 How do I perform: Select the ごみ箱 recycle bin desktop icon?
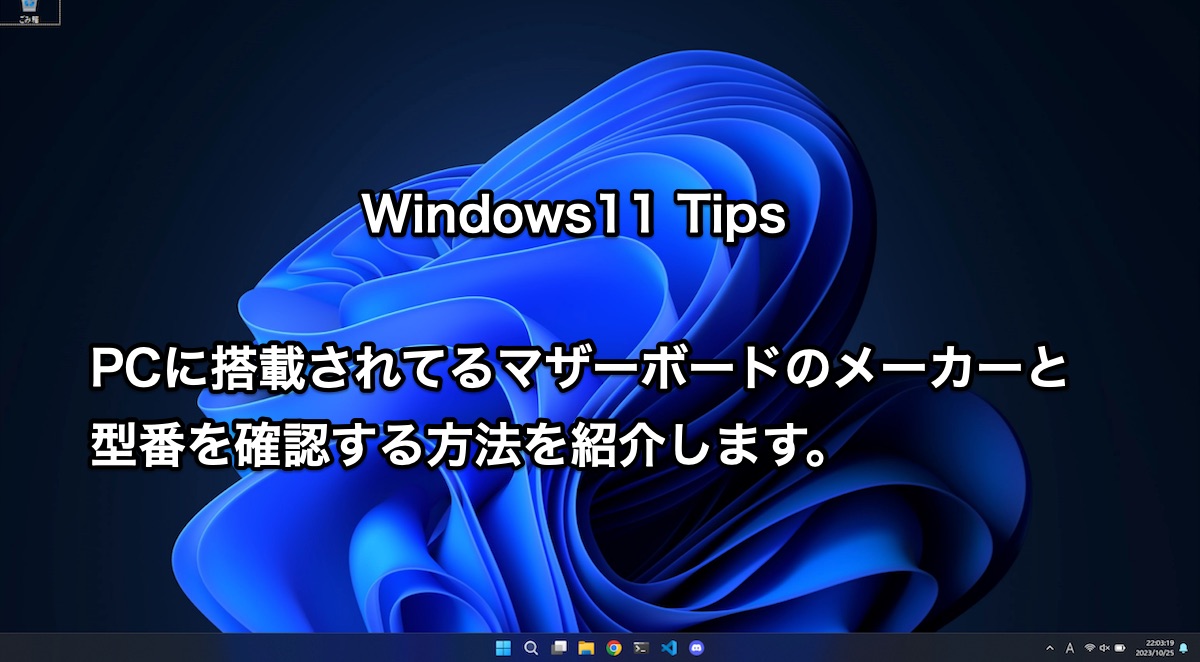click(x=29, y=10)
